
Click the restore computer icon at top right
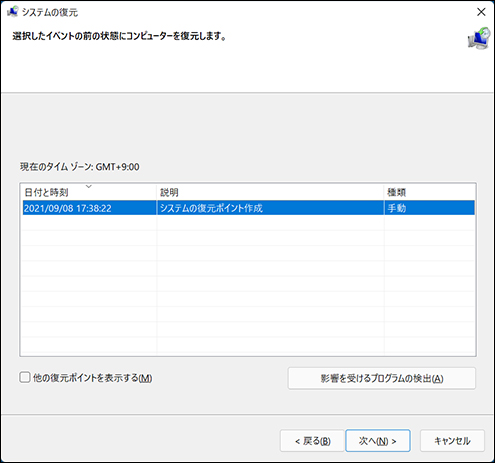(x=479, y=39)
